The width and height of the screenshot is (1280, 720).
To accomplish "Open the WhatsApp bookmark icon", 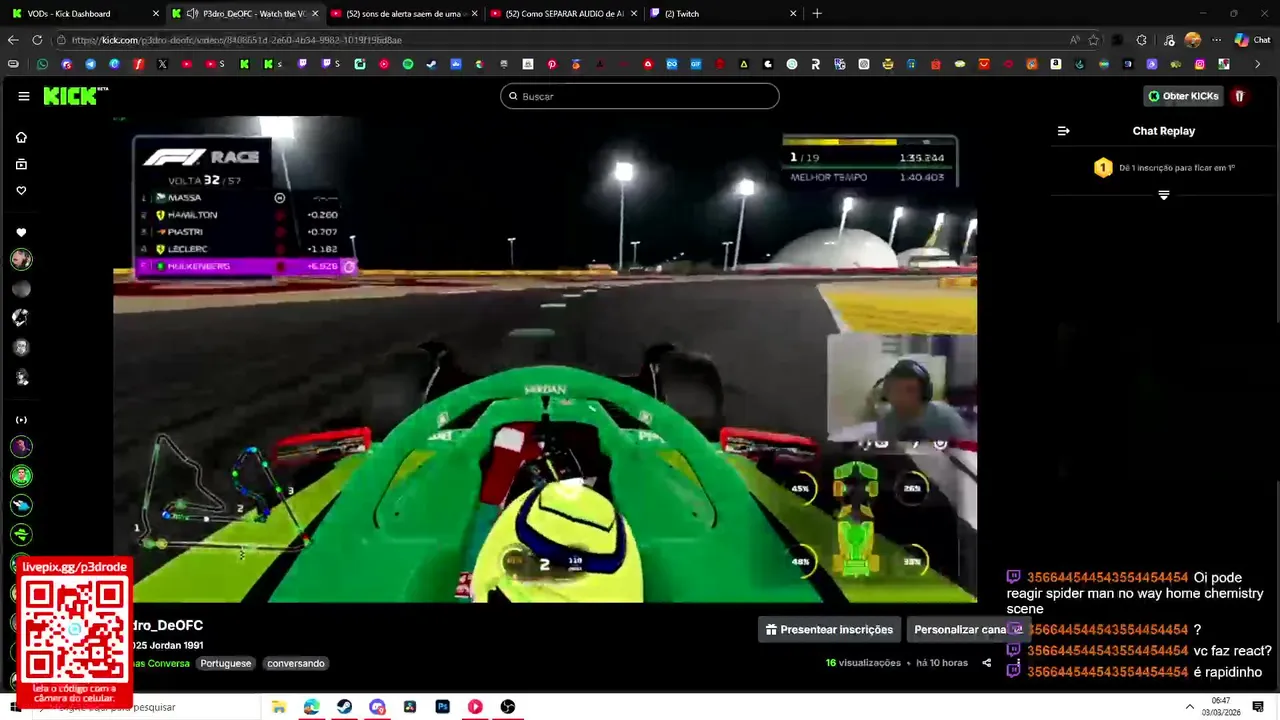I will pyautogui.click(x=42, y=64).
